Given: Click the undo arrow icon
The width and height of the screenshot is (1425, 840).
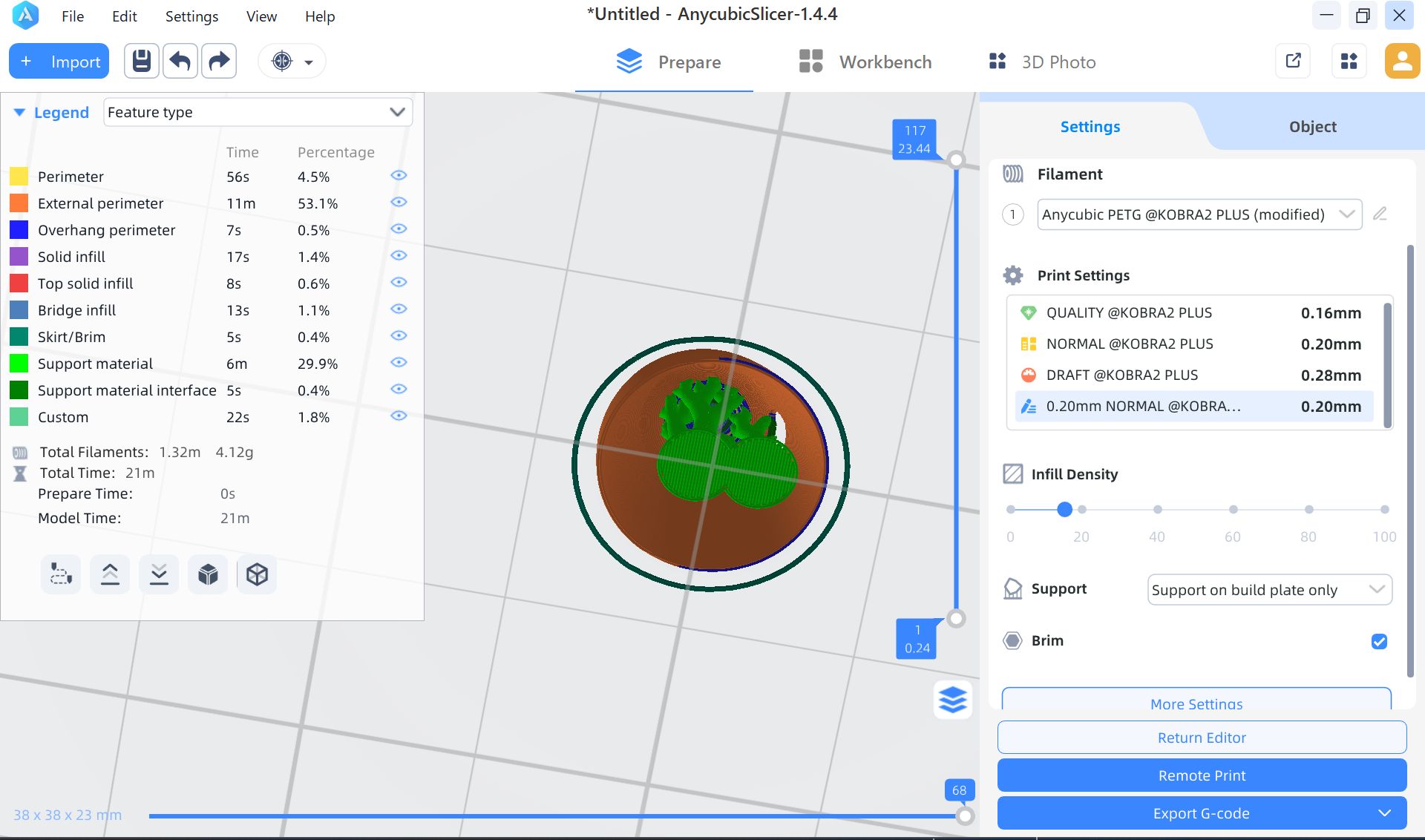Looking at the screenshot, I should click(x=180, y=61).
